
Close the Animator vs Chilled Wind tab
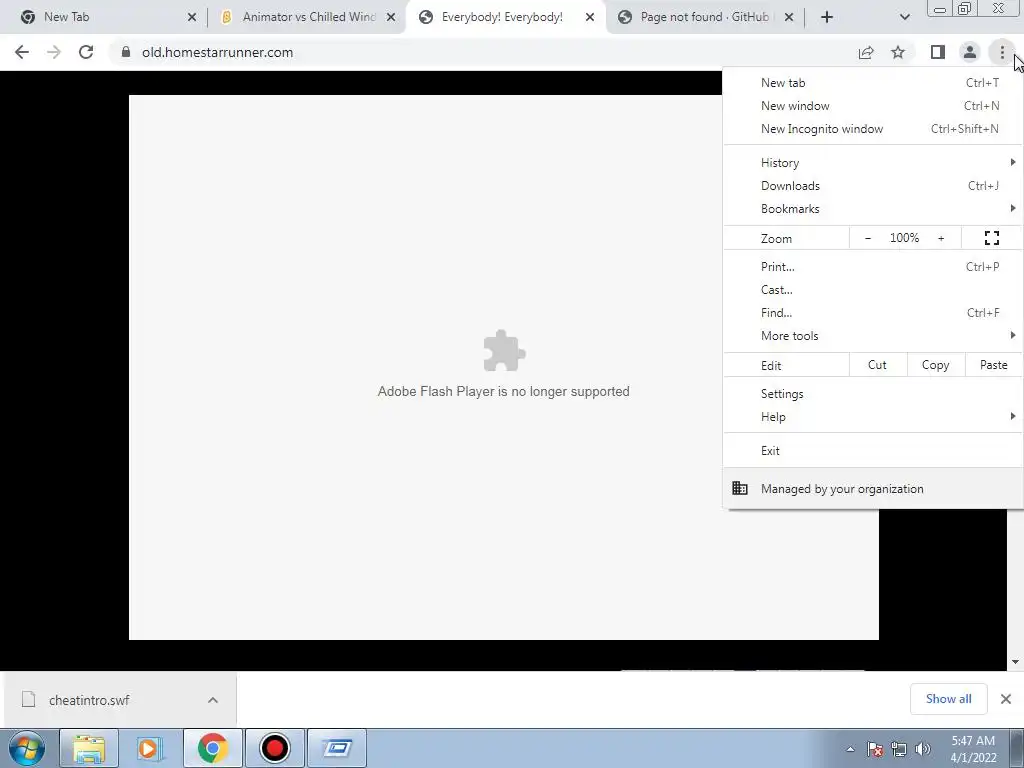click(391, 17)
